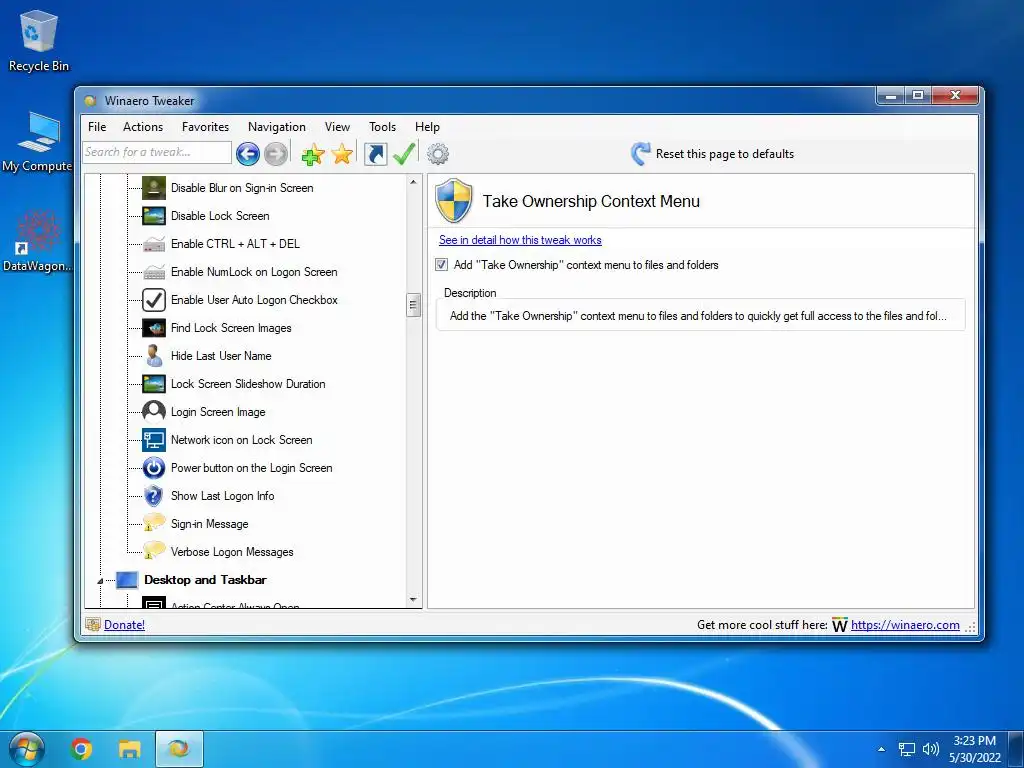Image resolution: width=1024 pixels, height=768 pixels.
Task: Click the Disable Blur on Sign-in Screen icon
Action: (154, 188)
